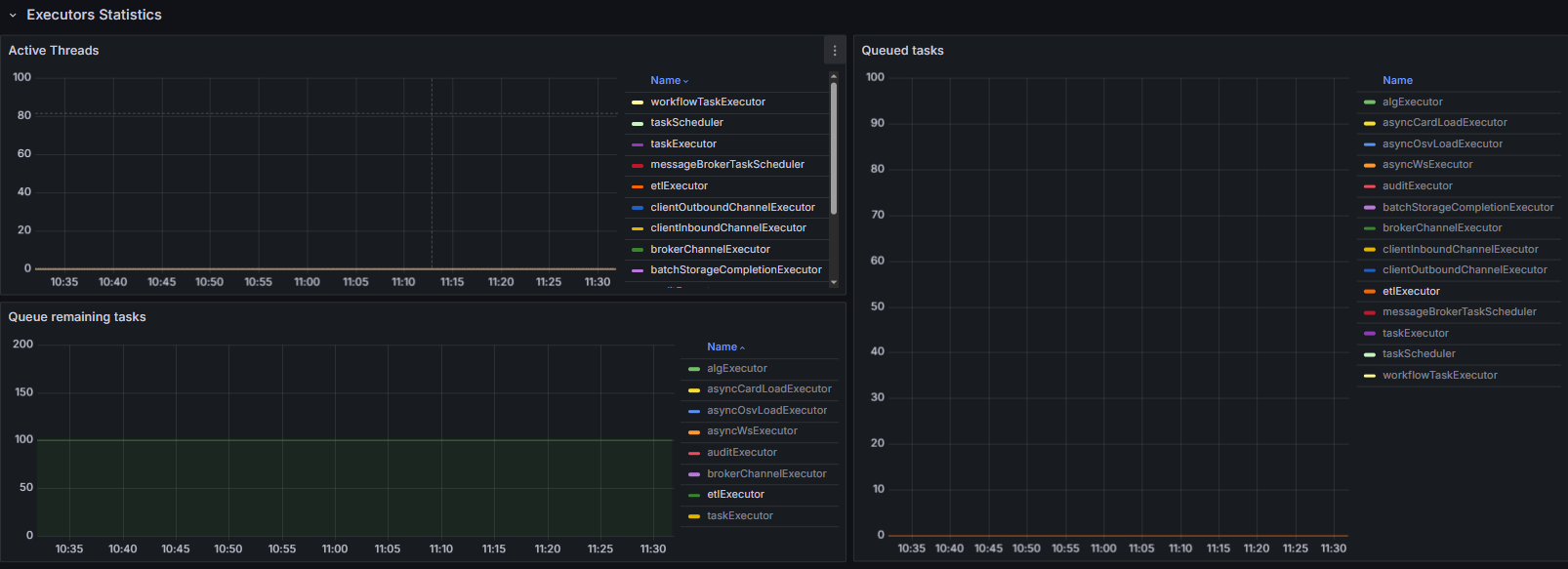
Task: Click workflowTaskExecutor color marker in Active Threads legend
Action: click(638, 102)
